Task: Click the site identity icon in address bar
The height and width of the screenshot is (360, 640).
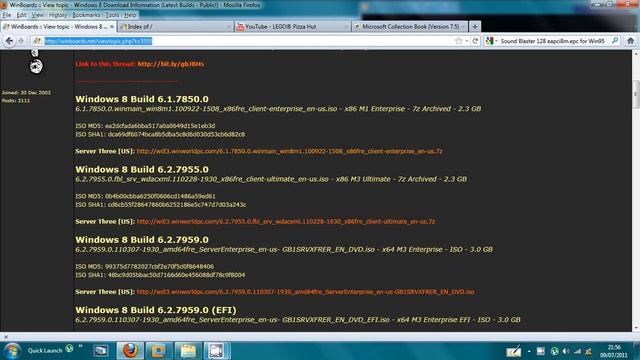Action: [x=38, y=41]
